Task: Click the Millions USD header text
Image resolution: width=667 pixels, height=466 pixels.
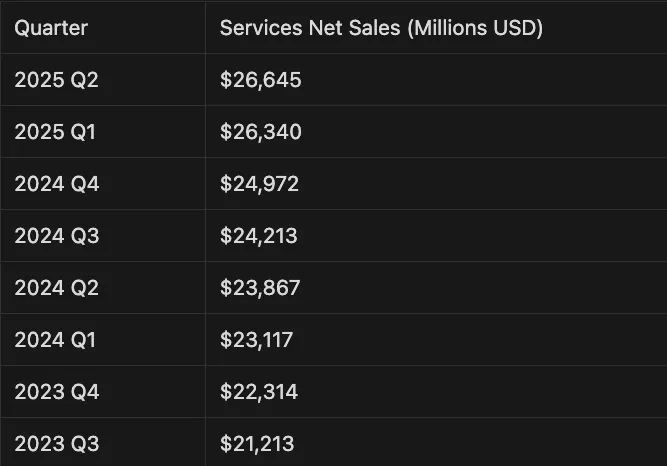Action: [475, 27]
